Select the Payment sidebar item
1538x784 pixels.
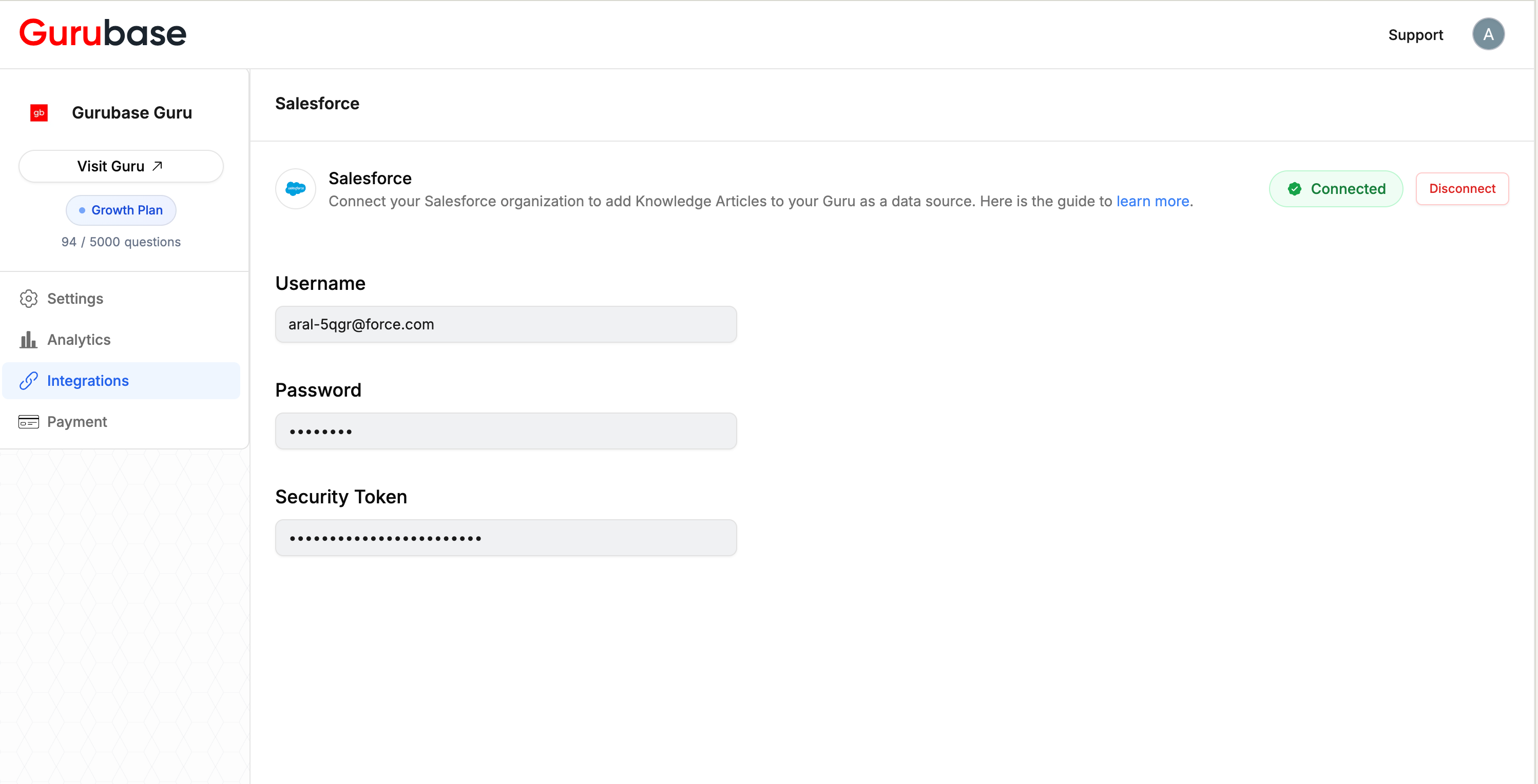pos(77,422)
